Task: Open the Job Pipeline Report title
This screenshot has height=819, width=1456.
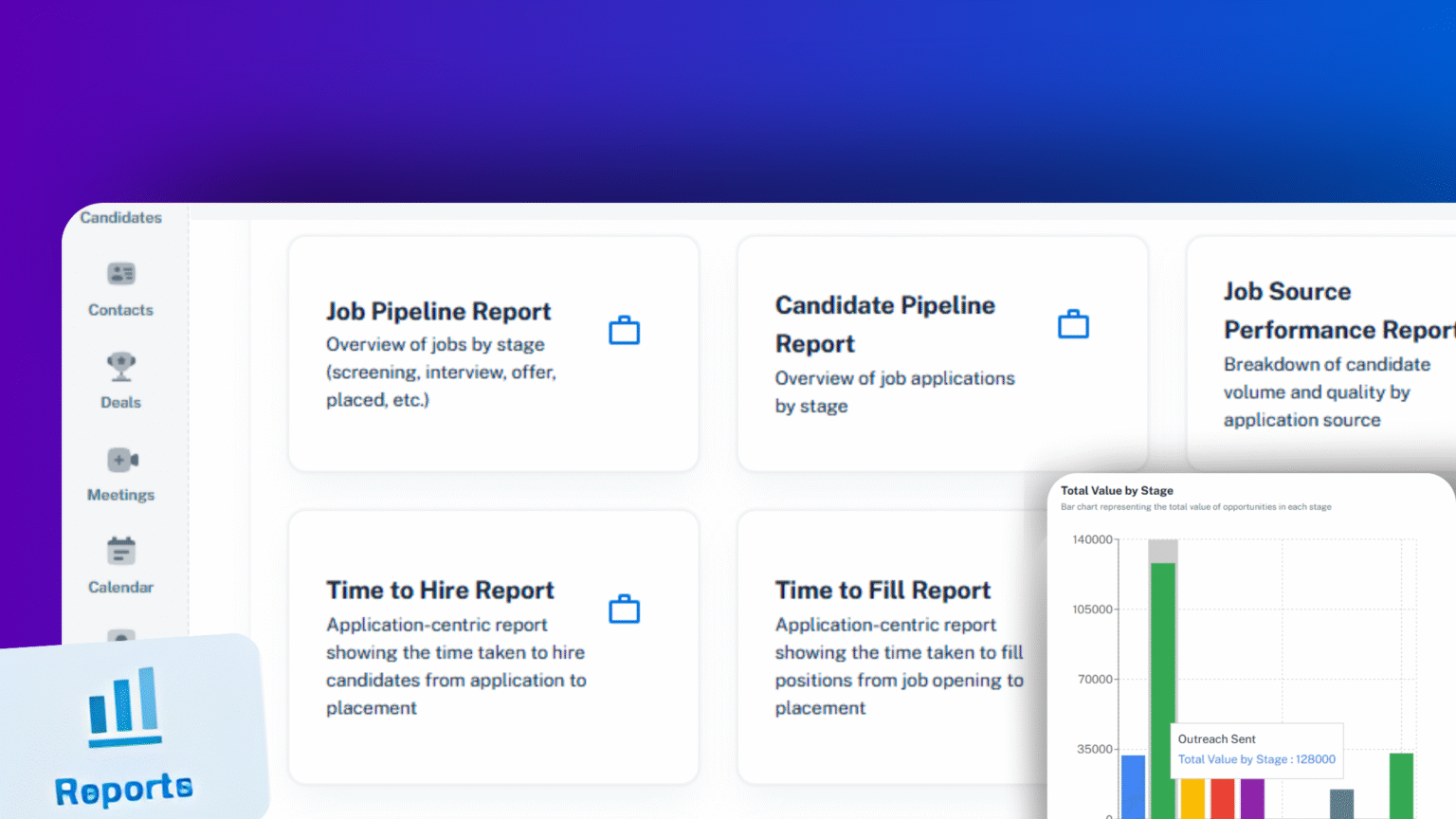Action: click(x=438, y=312)
